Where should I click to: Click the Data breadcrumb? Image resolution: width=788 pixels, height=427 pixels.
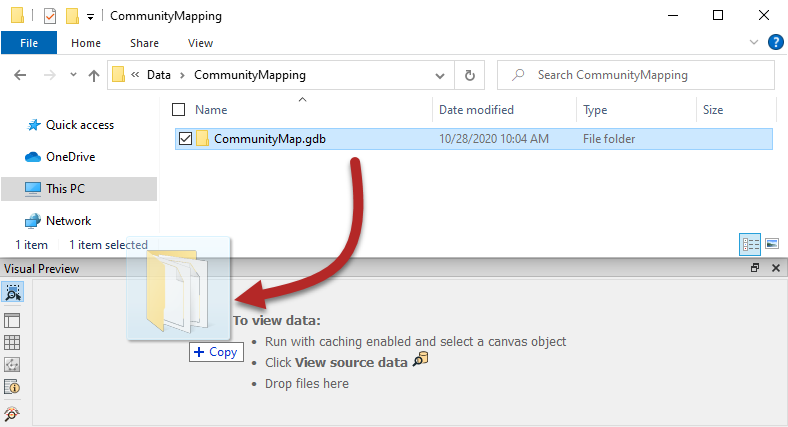159,75
